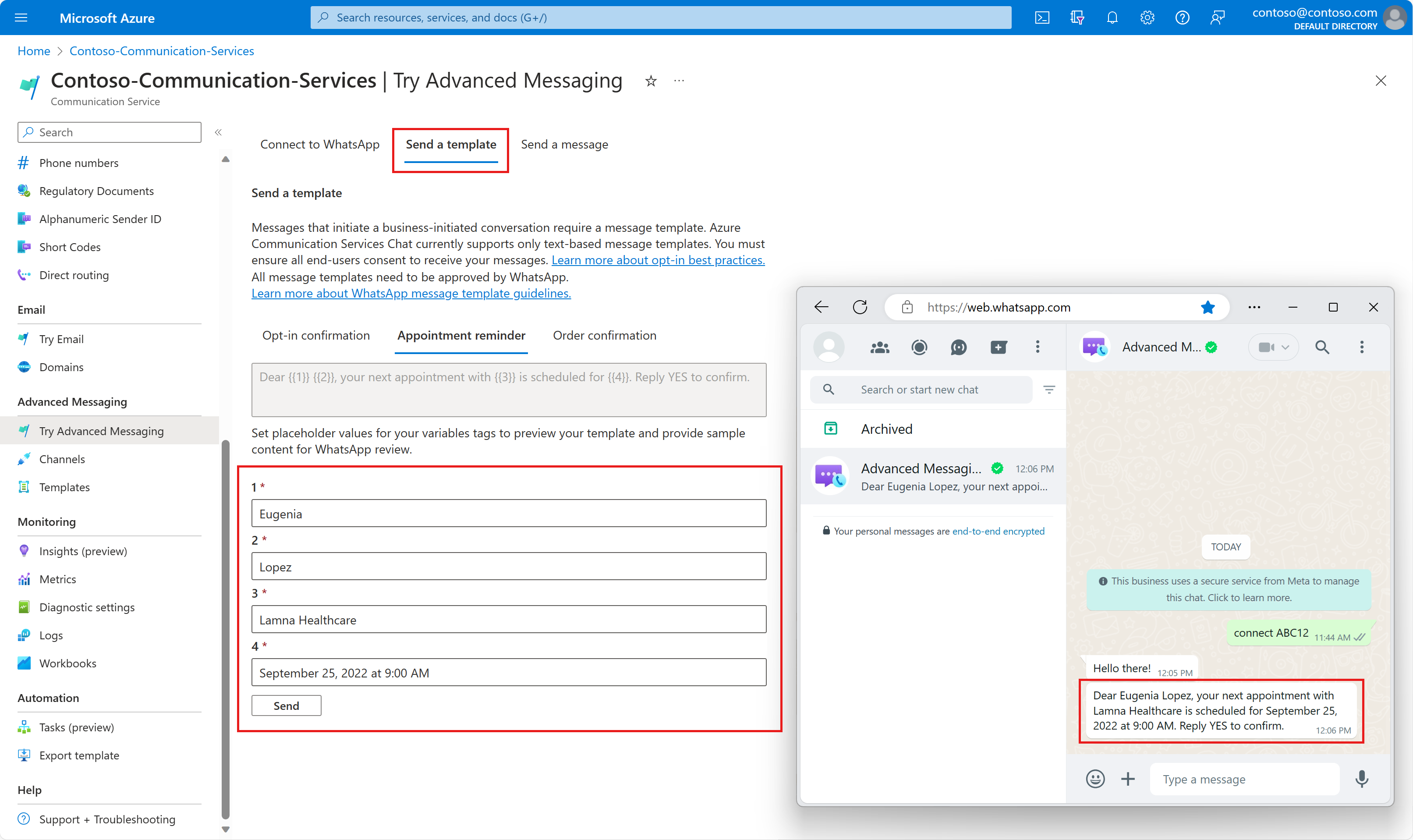This screenshot has height=840, width=1413.
Task: Open the Azure portal hamburger menu
Action: click(x=21, y=18)
